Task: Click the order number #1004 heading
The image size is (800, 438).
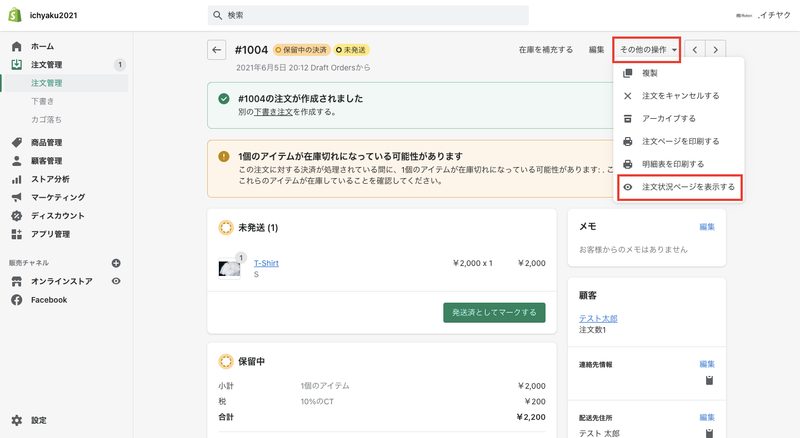Action: 251,50
